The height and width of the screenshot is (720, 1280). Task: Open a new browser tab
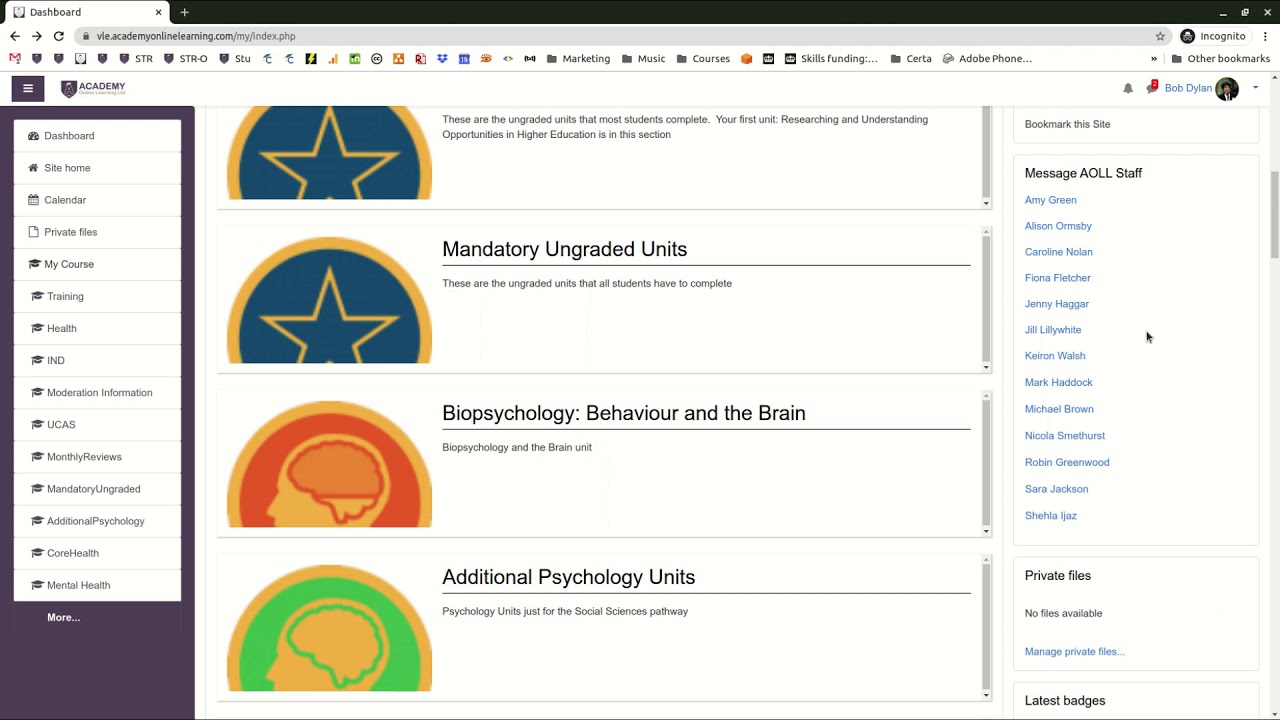click(184, 12)
